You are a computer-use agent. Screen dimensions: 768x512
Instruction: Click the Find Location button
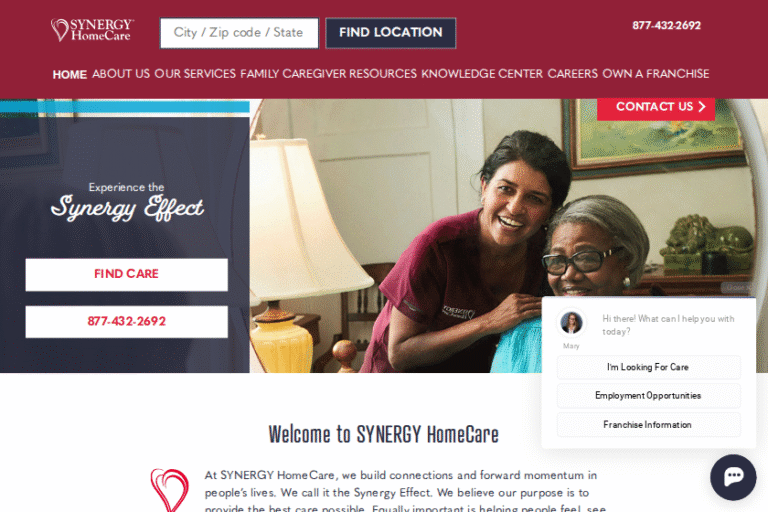click(x=391, y=33)
